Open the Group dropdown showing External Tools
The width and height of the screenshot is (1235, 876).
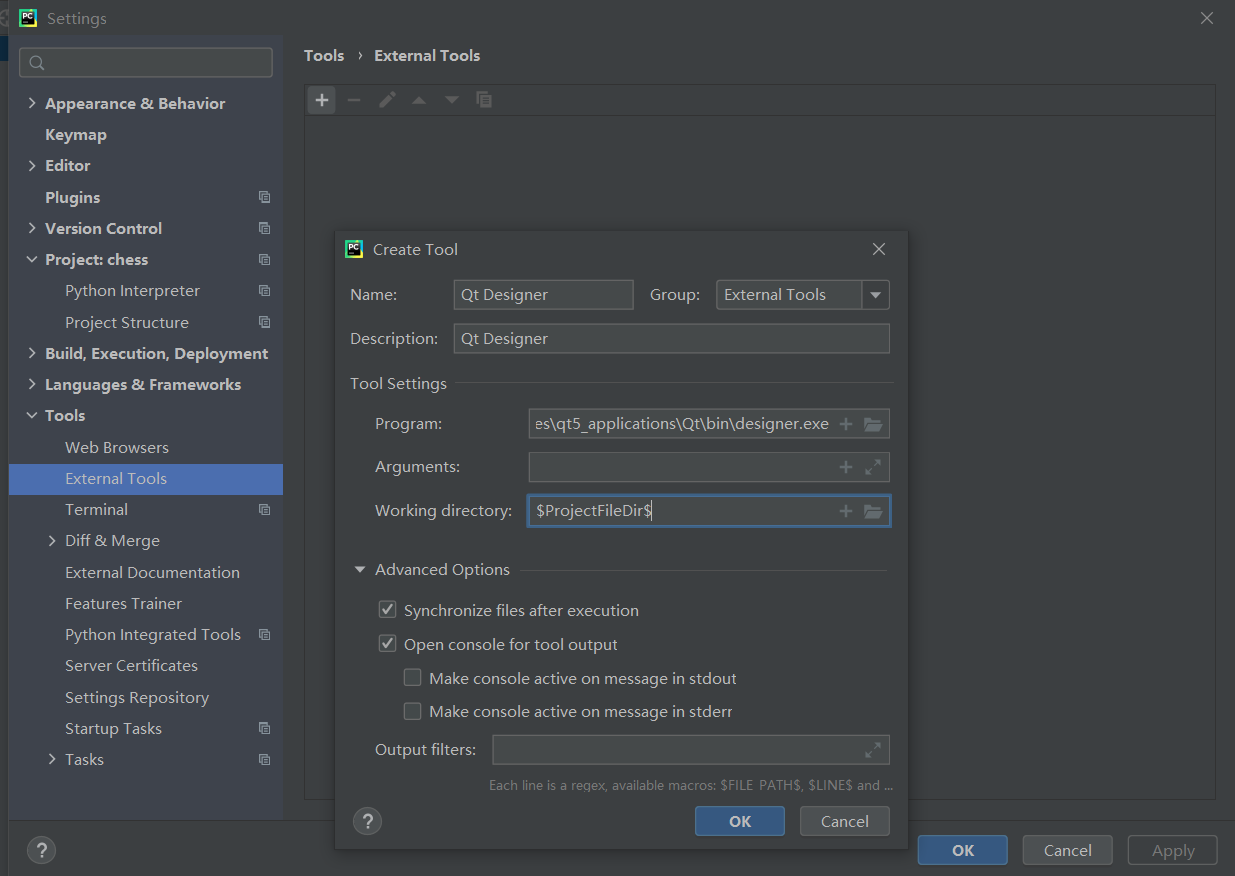875,294
